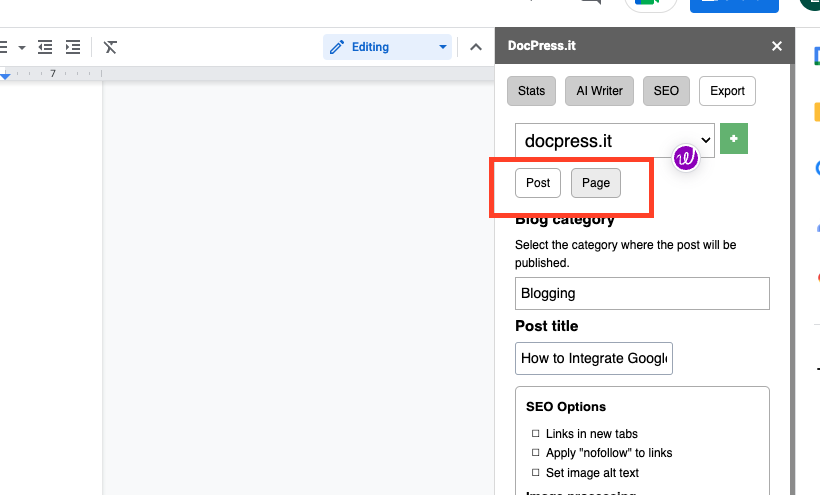Image resolution: width=820 pixels, height=495 pixels.
Task: Switch to the Export tab
Action: [x=727, y=91]
